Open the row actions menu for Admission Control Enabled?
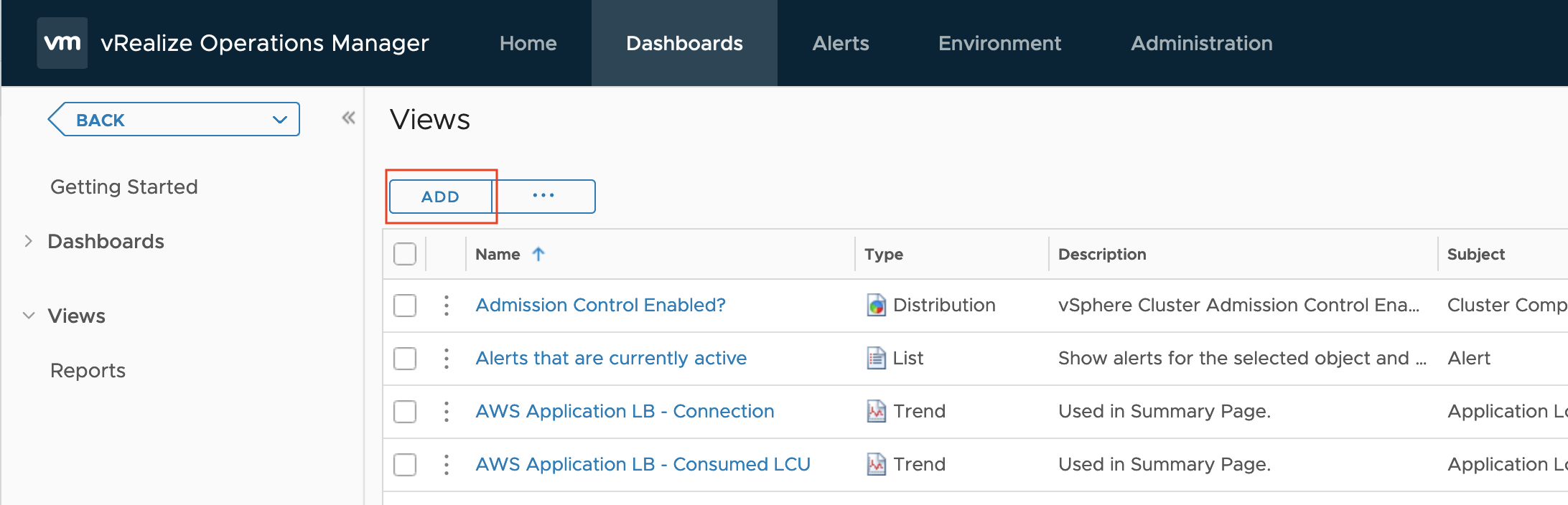 click(447, 306)
